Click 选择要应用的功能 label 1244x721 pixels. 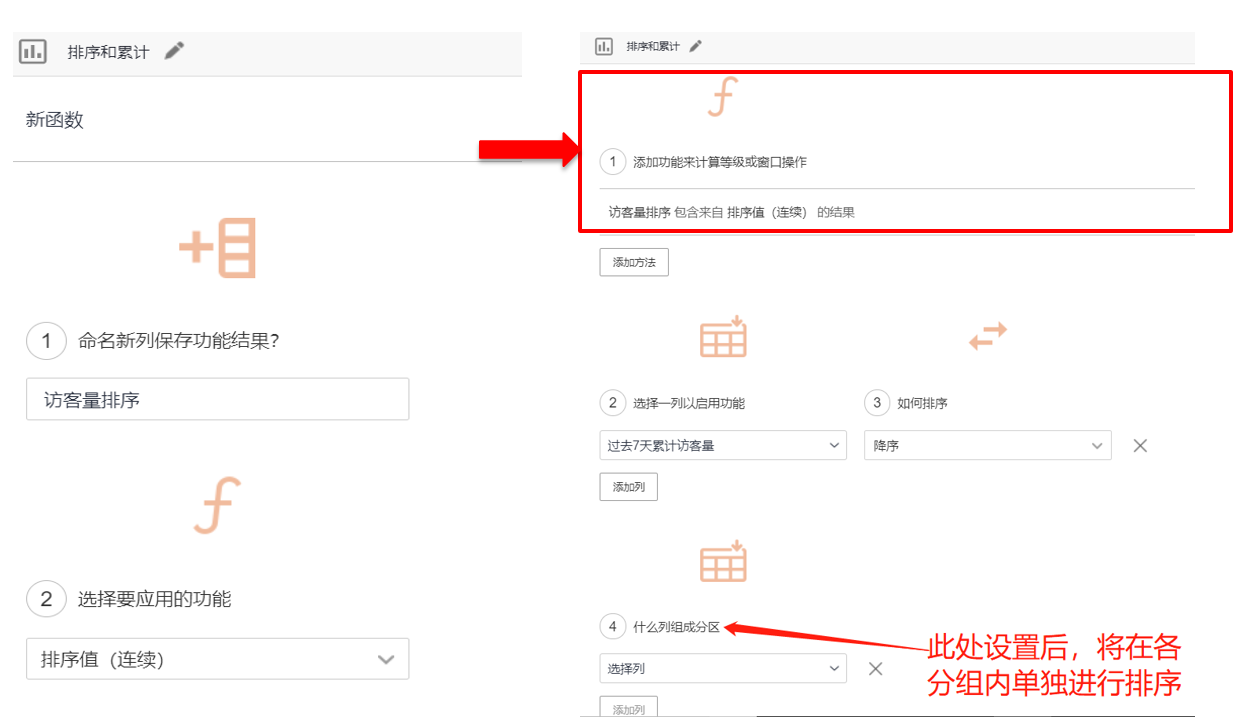(155, 599)
